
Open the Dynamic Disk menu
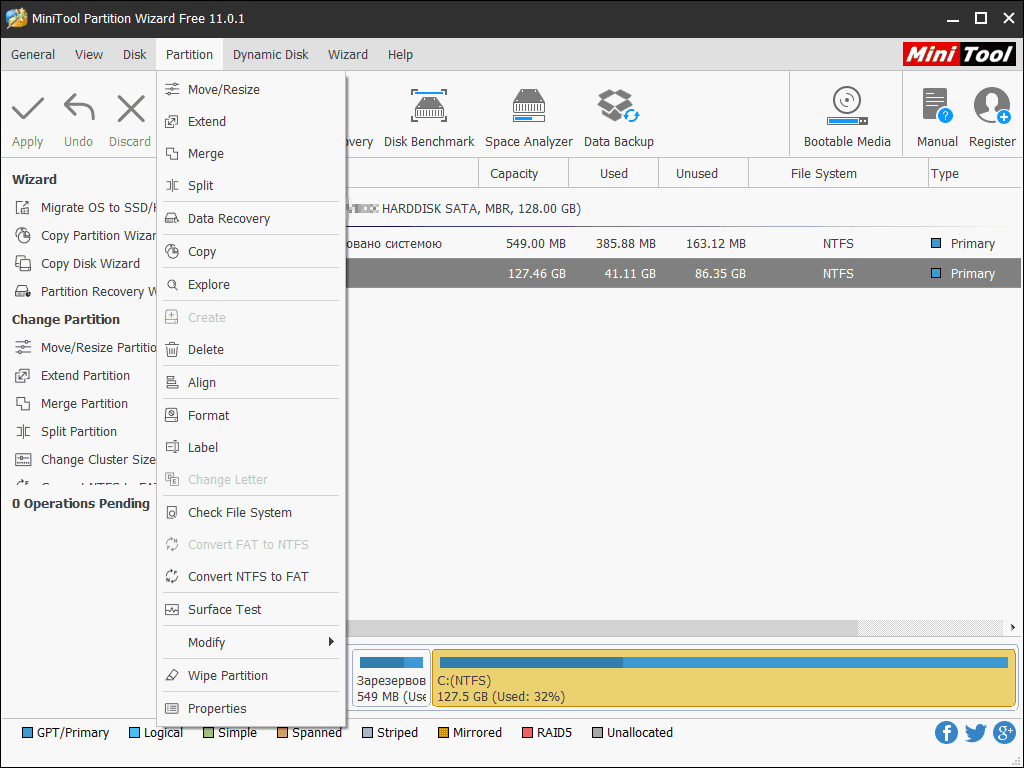point(270,55)
